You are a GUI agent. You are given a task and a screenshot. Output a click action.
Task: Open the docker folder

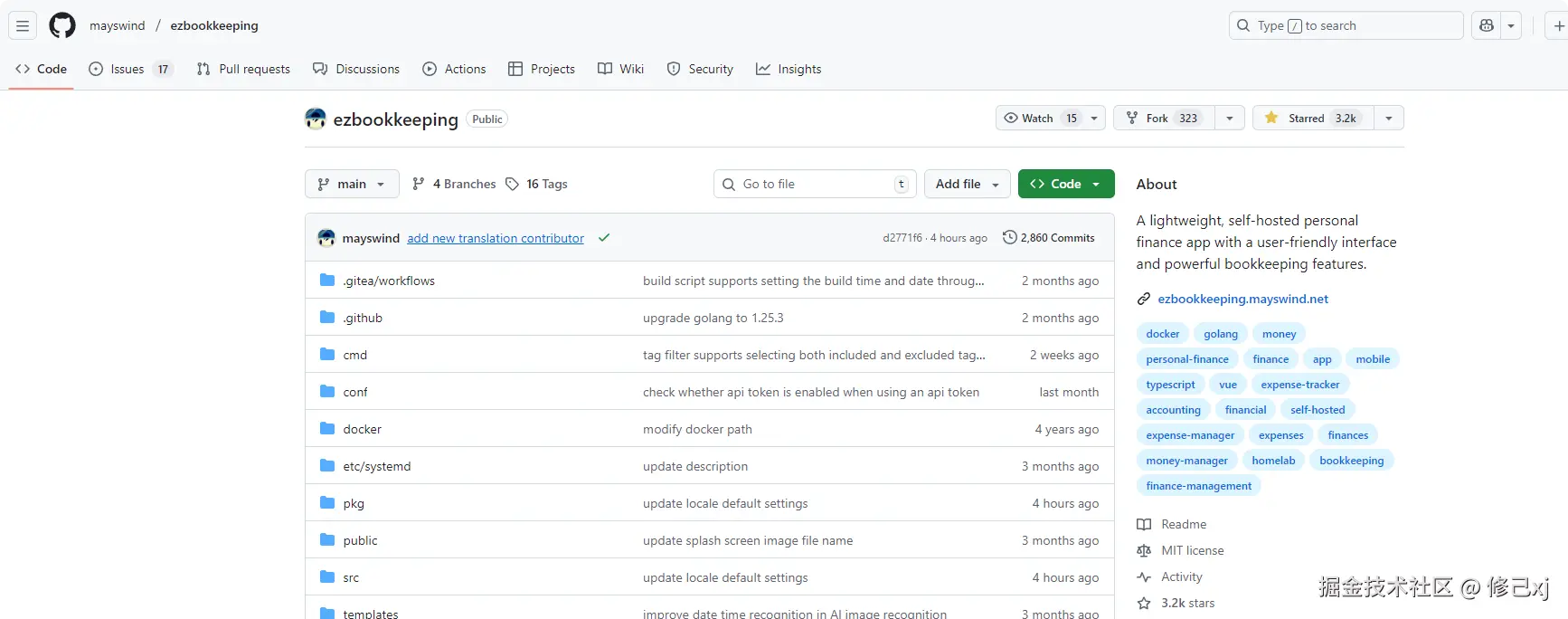(x=362, y=429)
